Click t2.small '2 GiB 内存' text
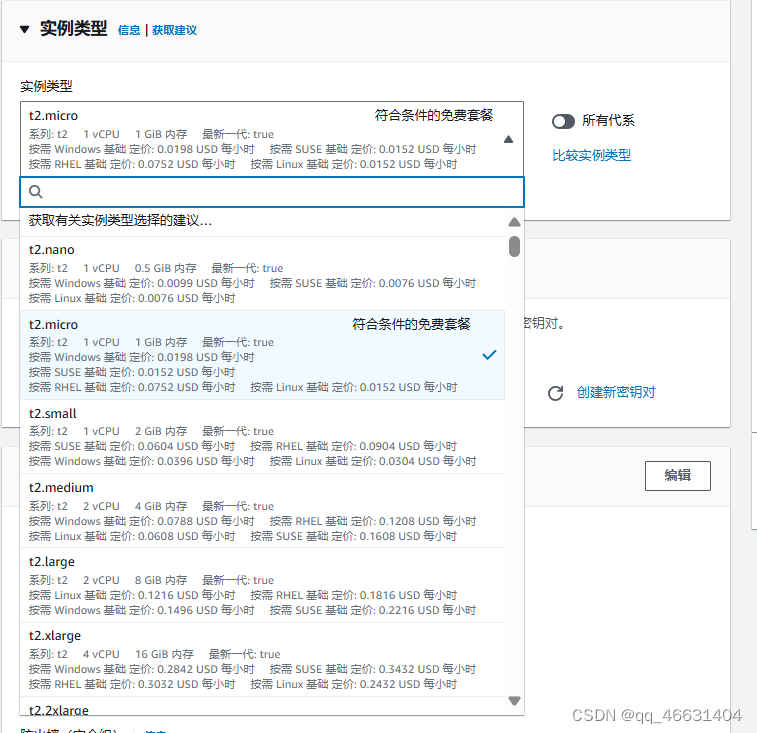757x733 pixels. [161, 431]
